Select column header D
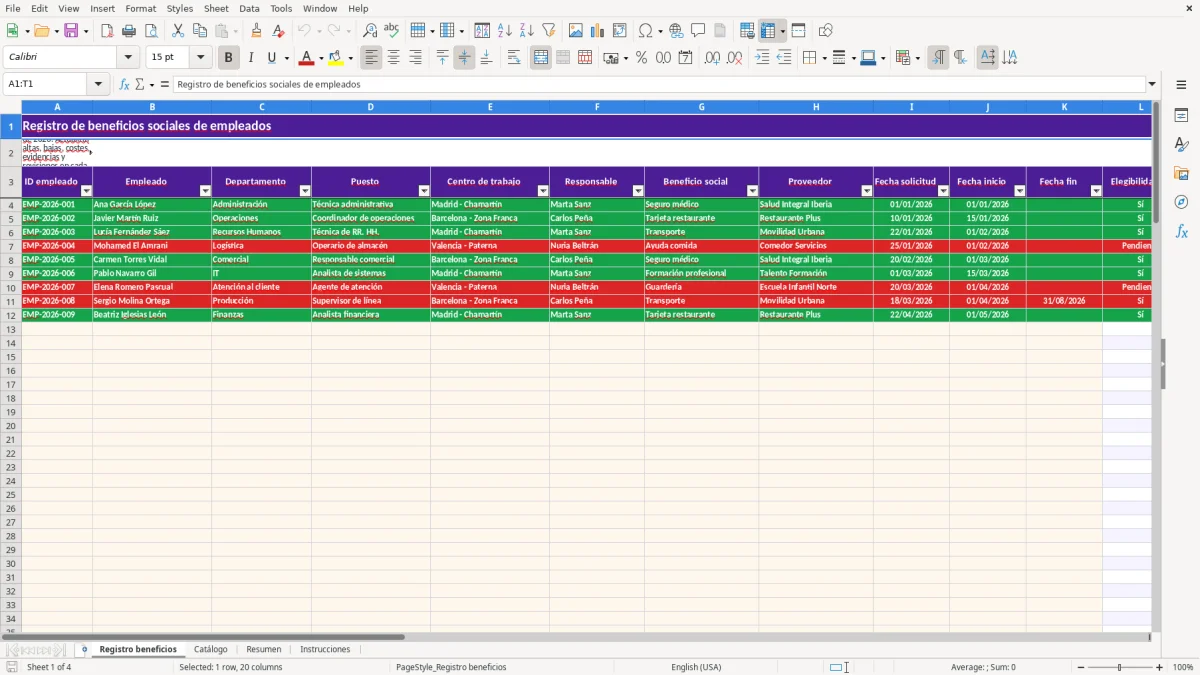Viewport: 1200px width, 675px height. [371, 107]
